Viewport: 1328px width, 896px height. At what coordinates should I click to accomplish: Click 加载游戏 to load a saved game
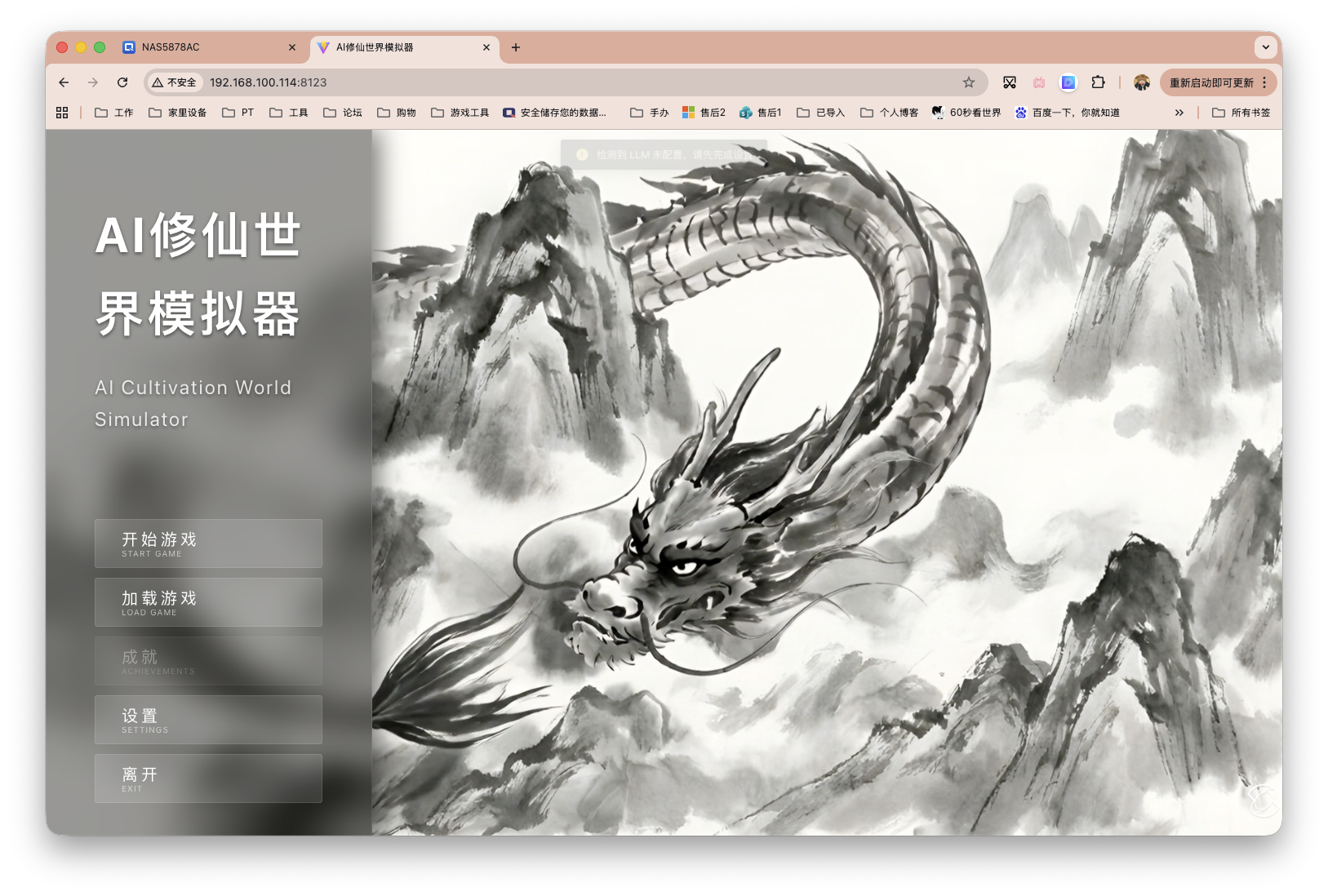(x=208, y=602)
